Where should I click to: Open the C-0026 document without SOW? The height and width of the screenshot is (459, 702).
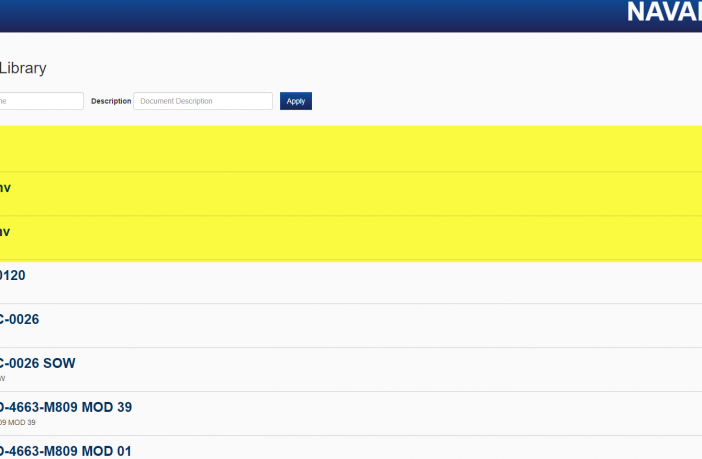click(x=19, y=319)
